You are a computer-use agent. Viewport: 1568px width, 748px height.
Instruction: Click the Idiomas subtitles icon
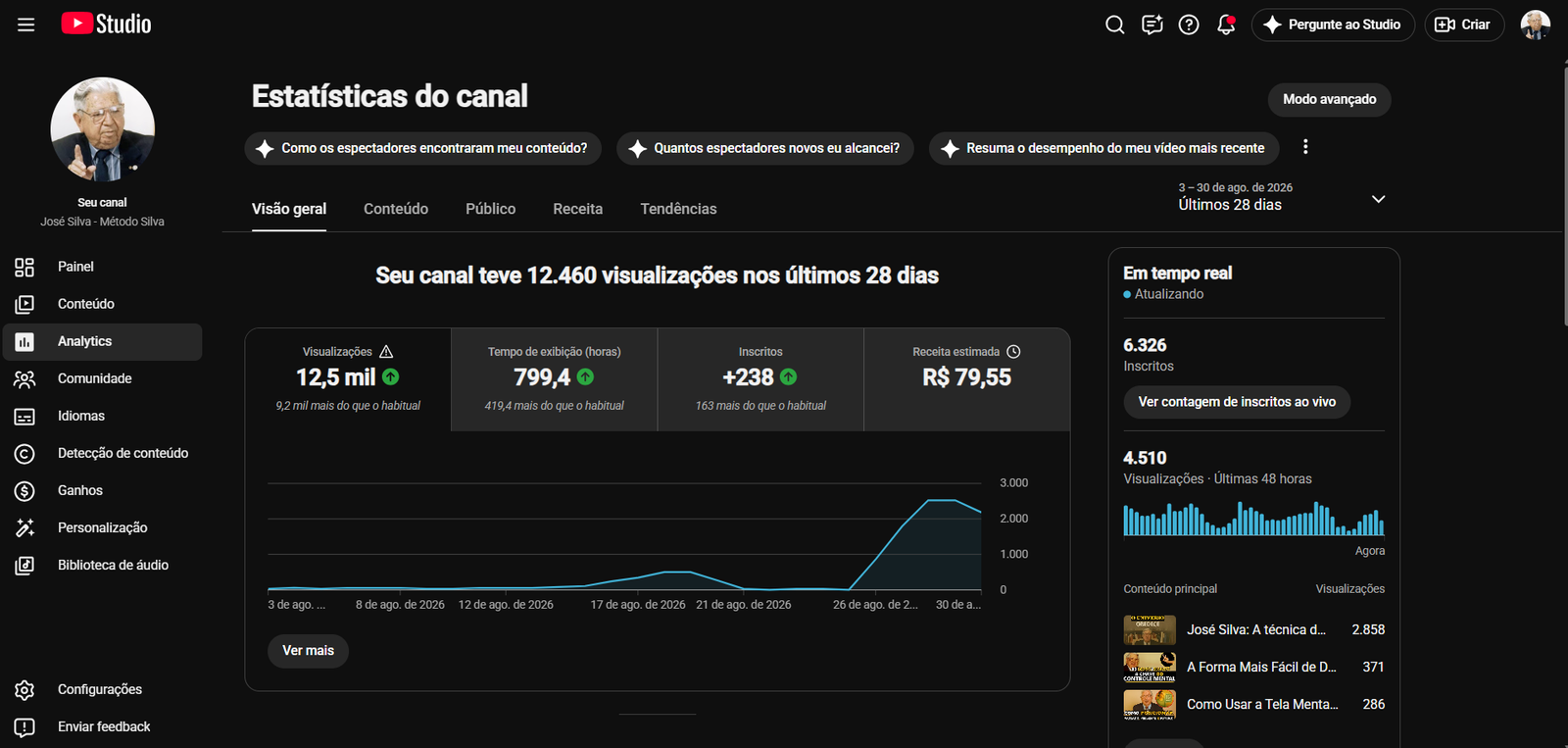[x=24, y=417]
